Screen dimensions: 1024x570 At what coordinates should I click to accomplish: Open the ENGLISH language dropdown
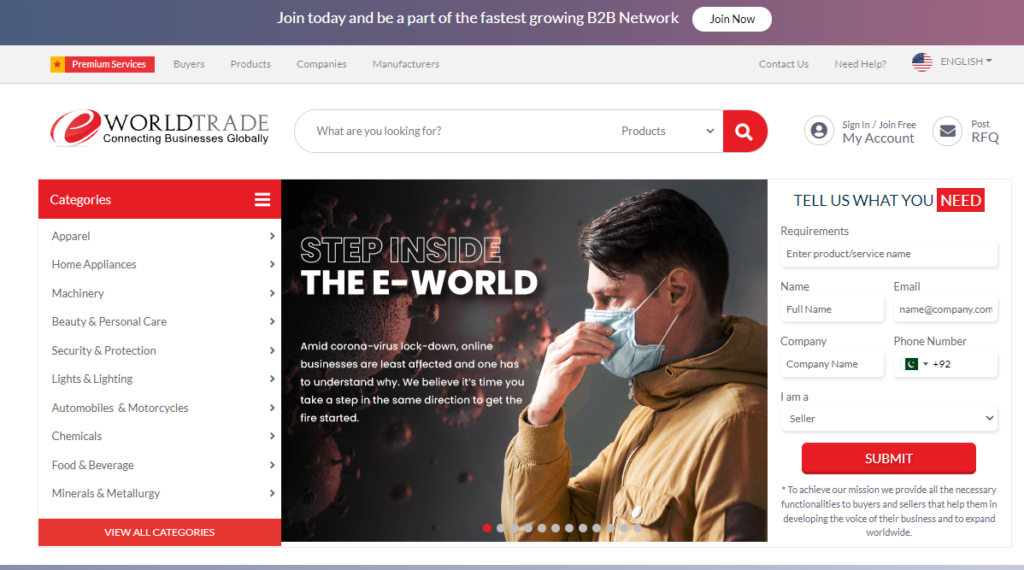(965, 62)
